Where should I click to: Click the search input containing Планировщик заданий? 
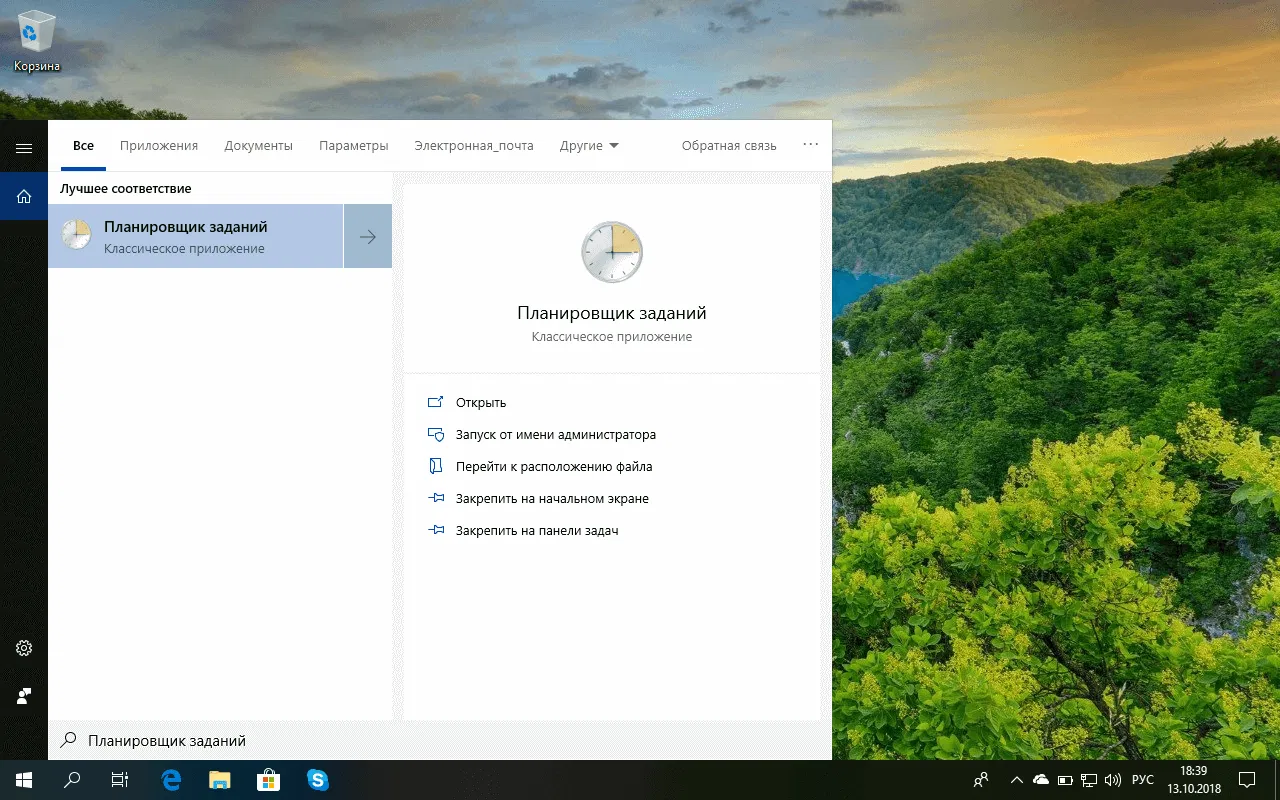pos(440,741)
